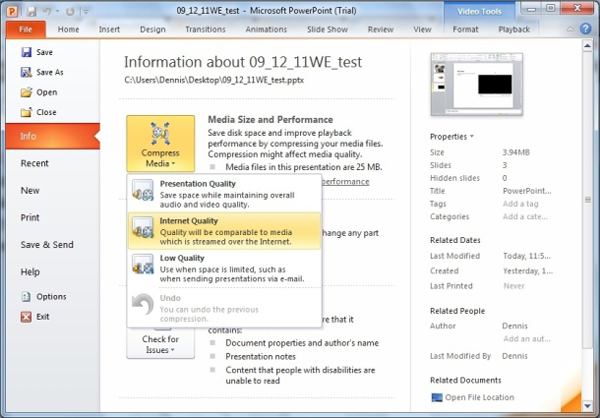Select New in the backstage sidebar
This screenshot has height=418, width=600.
pyautogui.click(x=53, y=191)
